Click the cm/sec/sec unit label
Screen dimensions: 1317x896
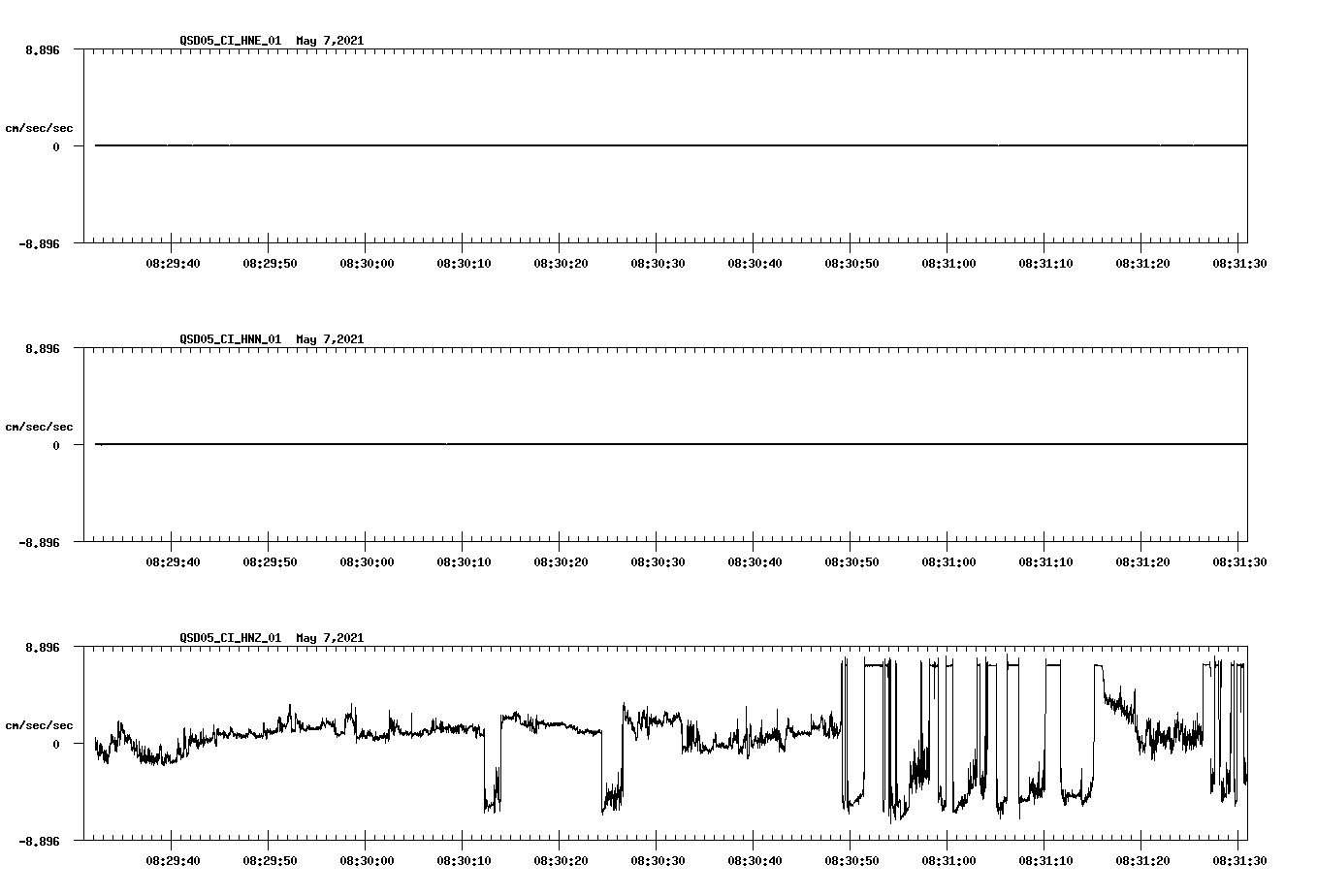click(41, 127)
